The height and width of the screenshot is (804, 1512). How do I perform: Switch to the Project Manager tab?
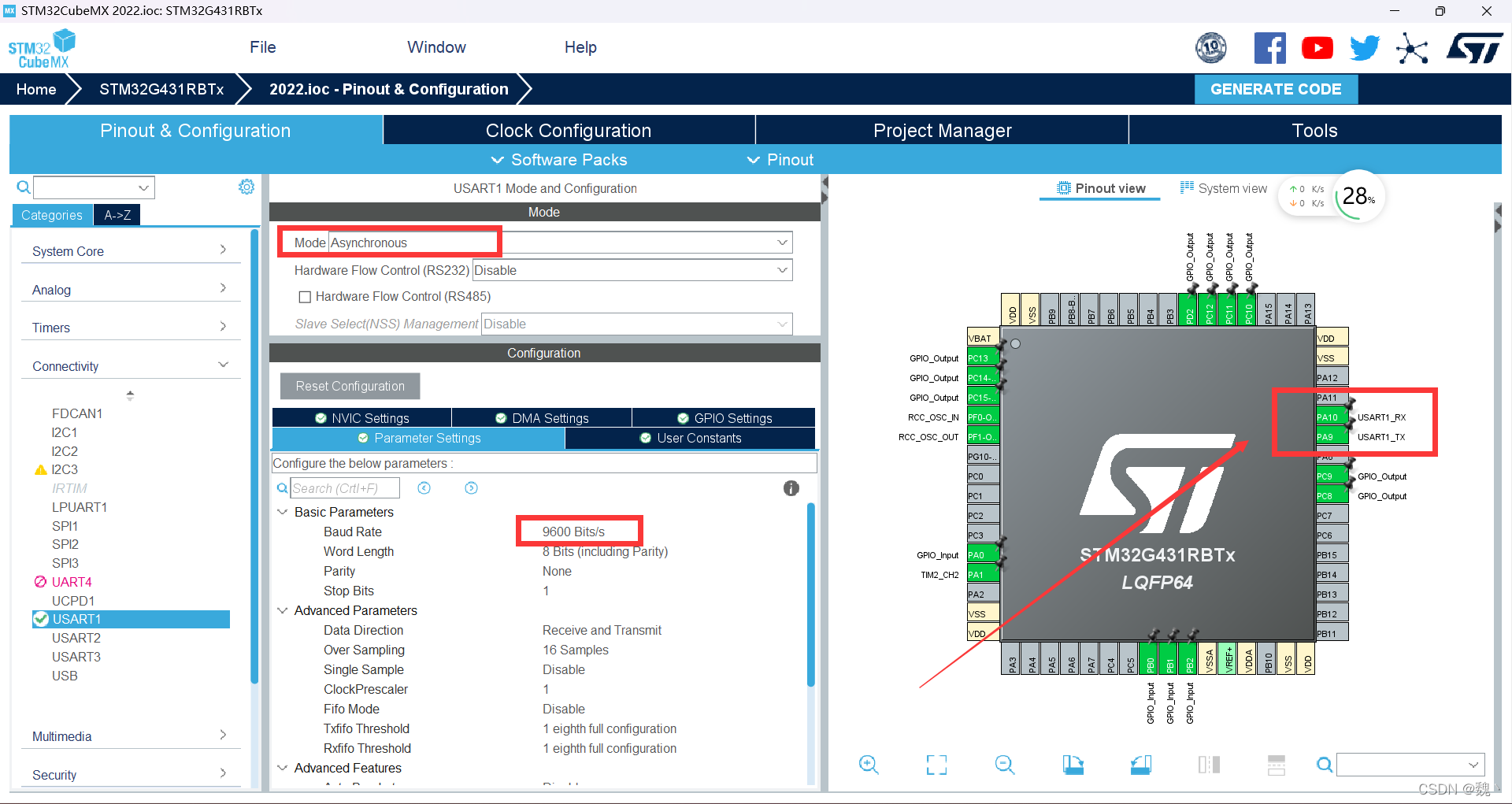coord(942,130)
